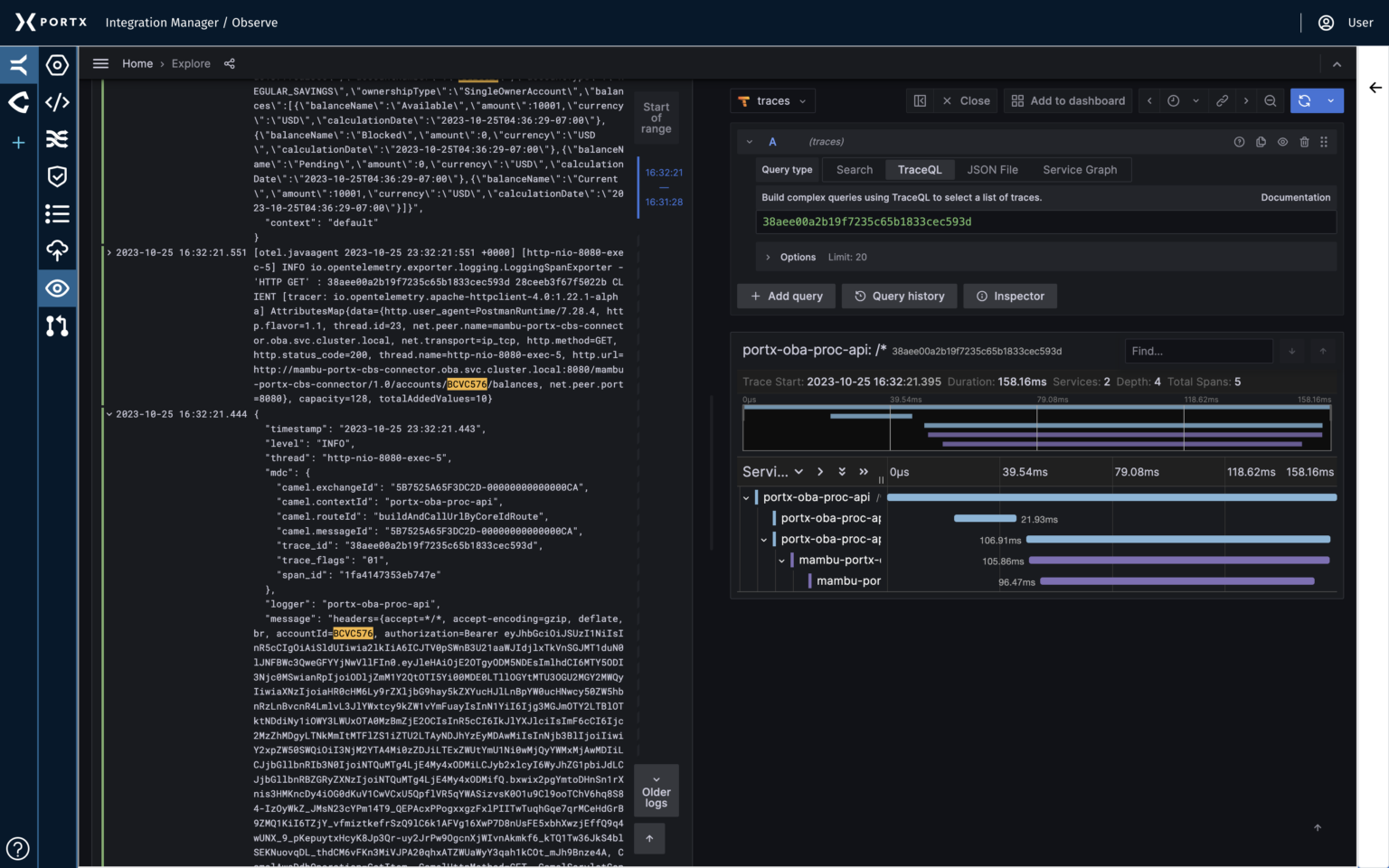Duplicate query A using the copy icon

pyautogui.click(x=1261, y=142)
